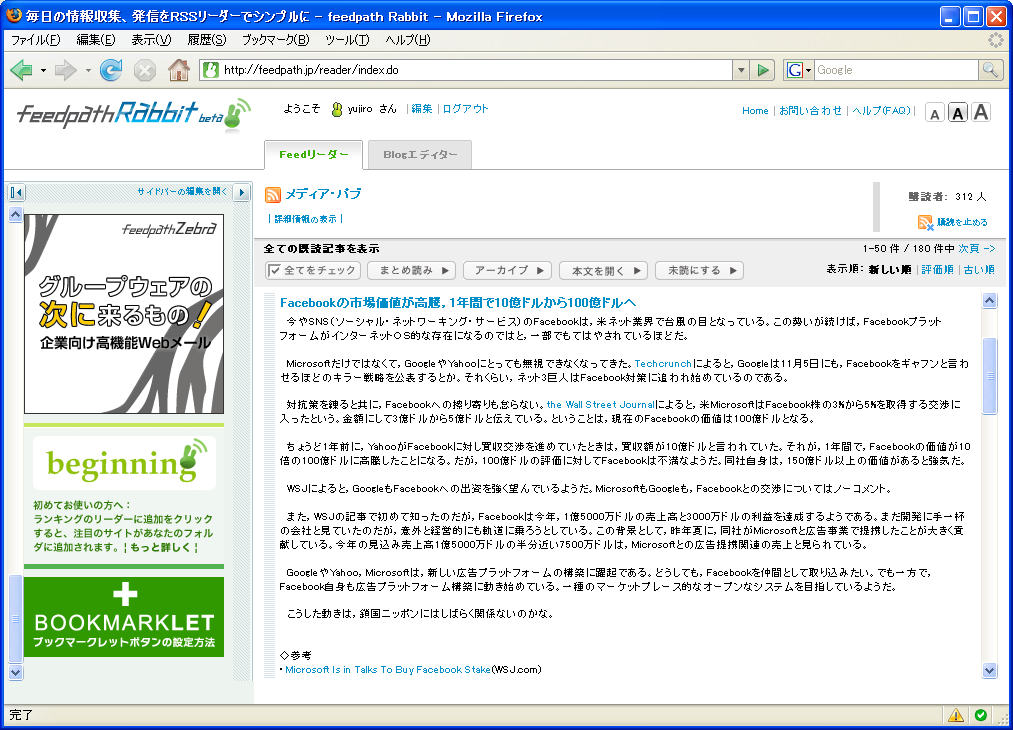Click the orange RSS icon beside メディア・パブ
This screenshot has height=730, width=1013.
click(273, 194)
